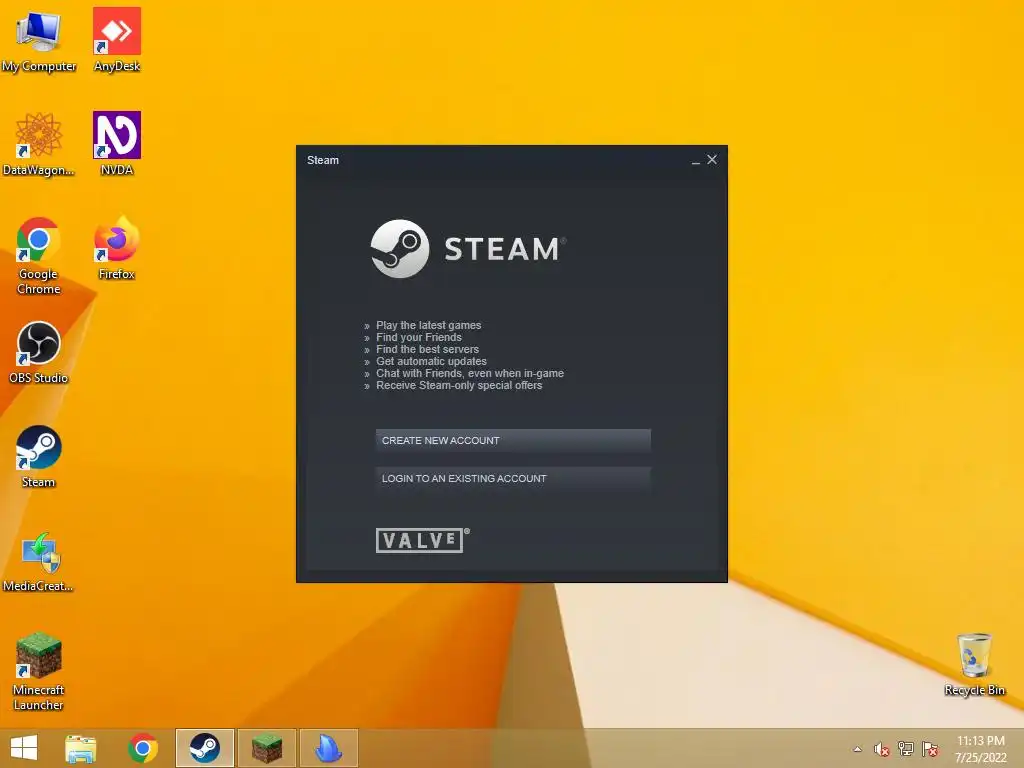Viewport: 1024px width, 768px height.
Task: Click the "Find the best servers" text
Action: coord(427,349)
